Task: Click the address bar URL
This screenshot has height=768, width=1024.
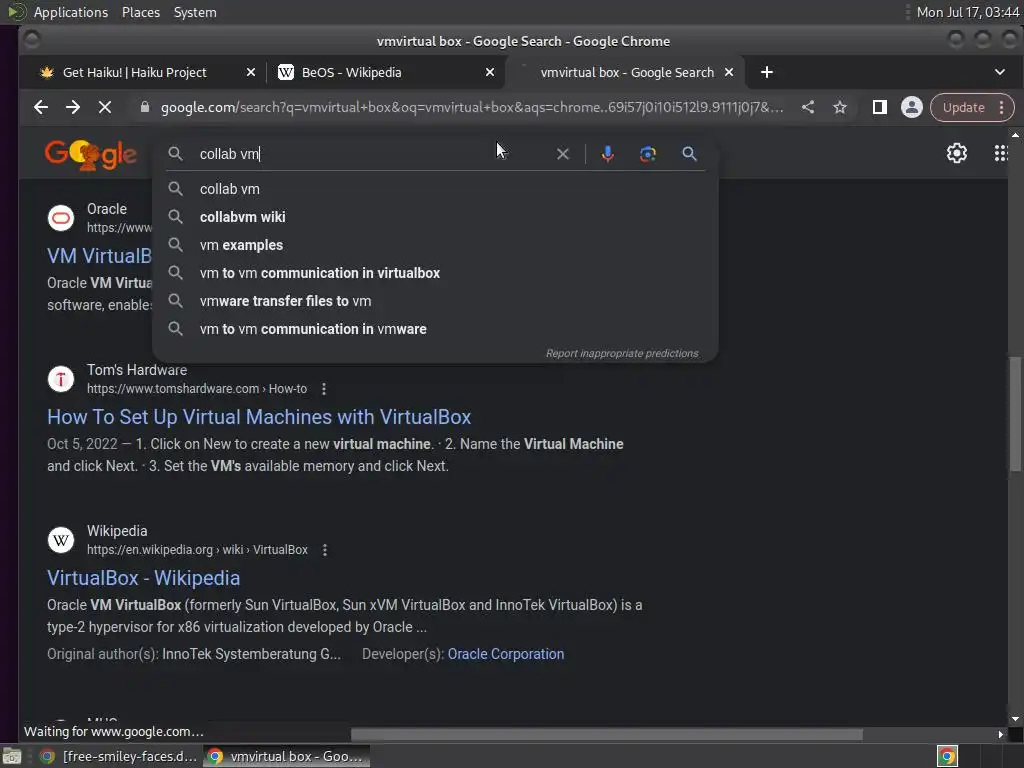Action: click(472, 107)
